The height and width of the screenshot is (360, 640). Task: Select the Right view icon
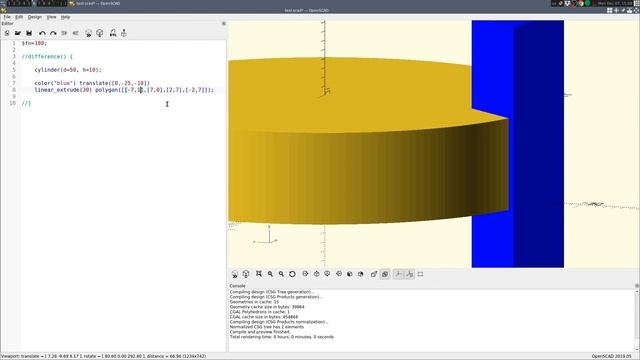305,274
